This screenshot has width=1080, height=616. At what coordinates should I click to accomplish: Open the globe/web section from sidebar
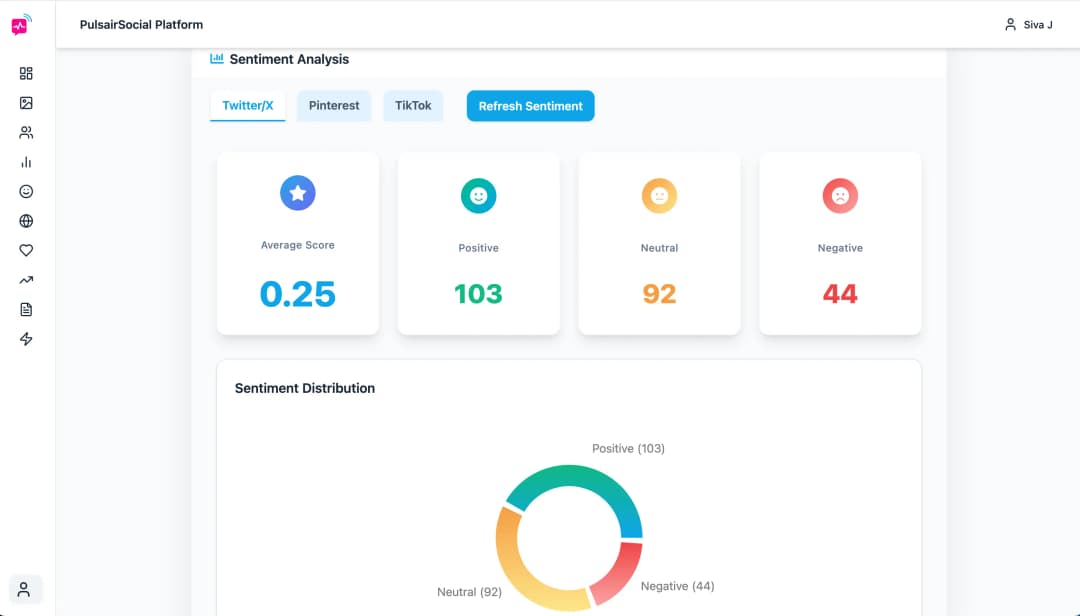[26, 220]
